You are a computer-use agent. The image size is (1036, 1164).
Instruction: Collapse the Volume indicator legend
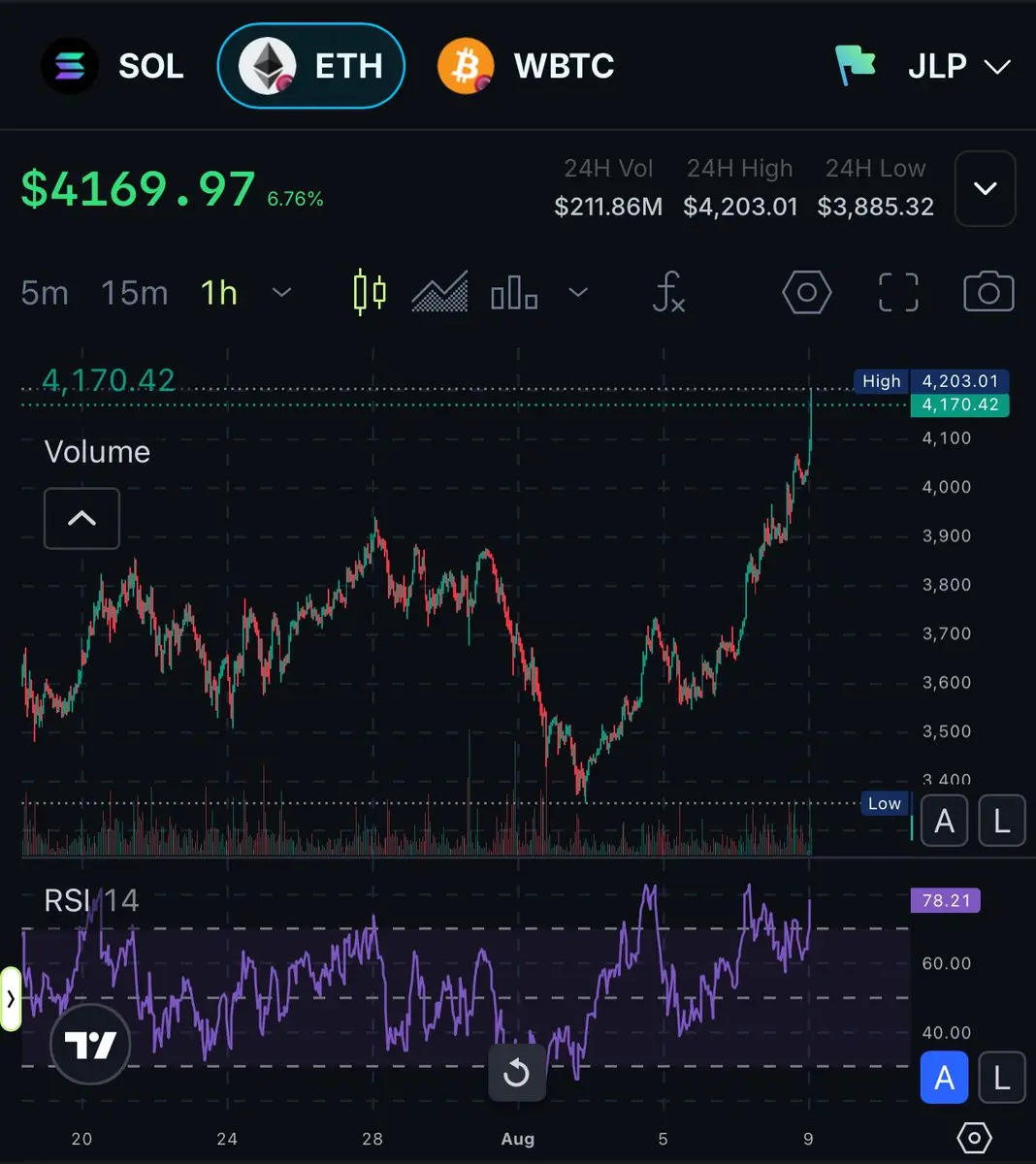[81, 518]
